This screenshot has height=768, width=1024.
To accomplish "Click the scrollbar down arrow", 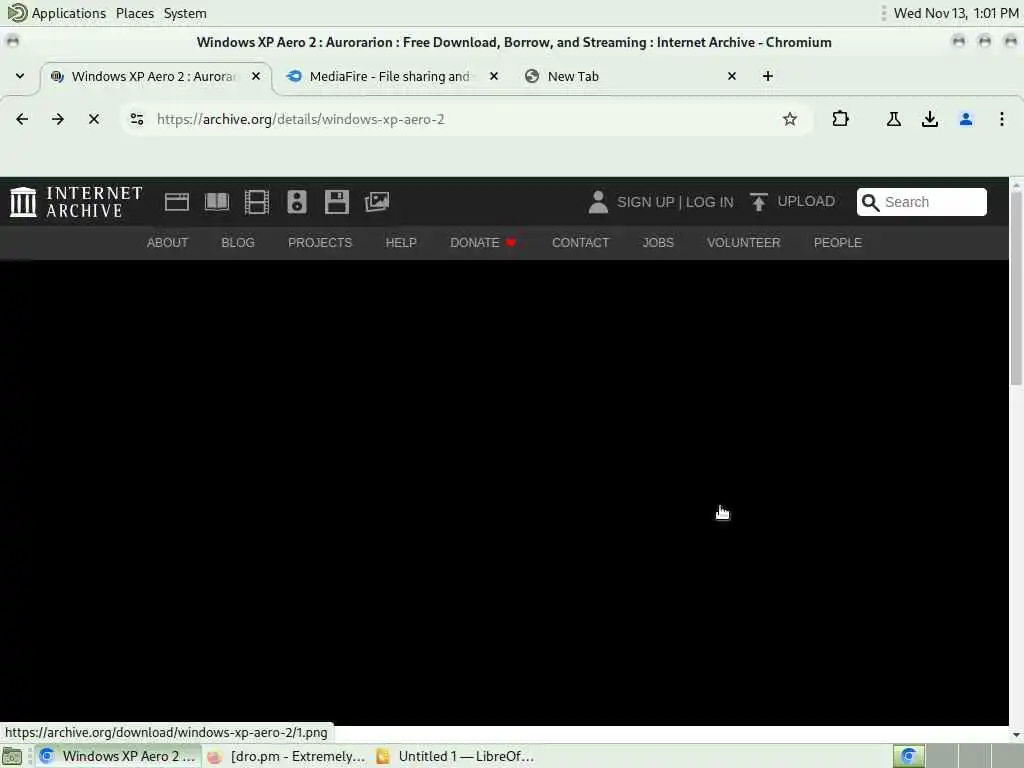I will (1016, 735).
